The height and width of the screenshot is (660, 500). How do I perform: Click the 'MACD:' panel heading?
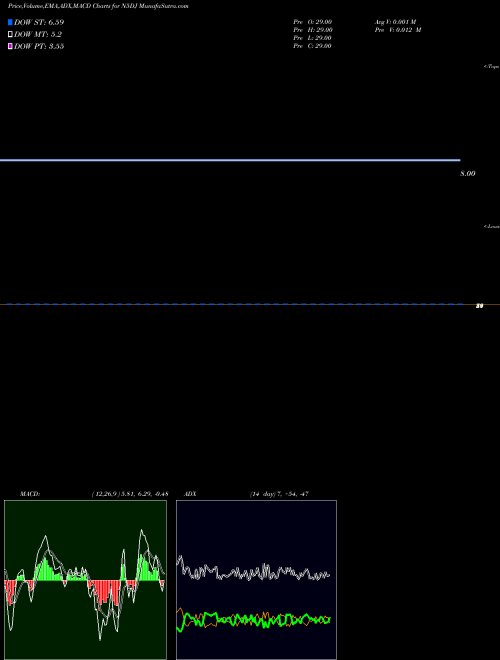[x=30, y=494]
